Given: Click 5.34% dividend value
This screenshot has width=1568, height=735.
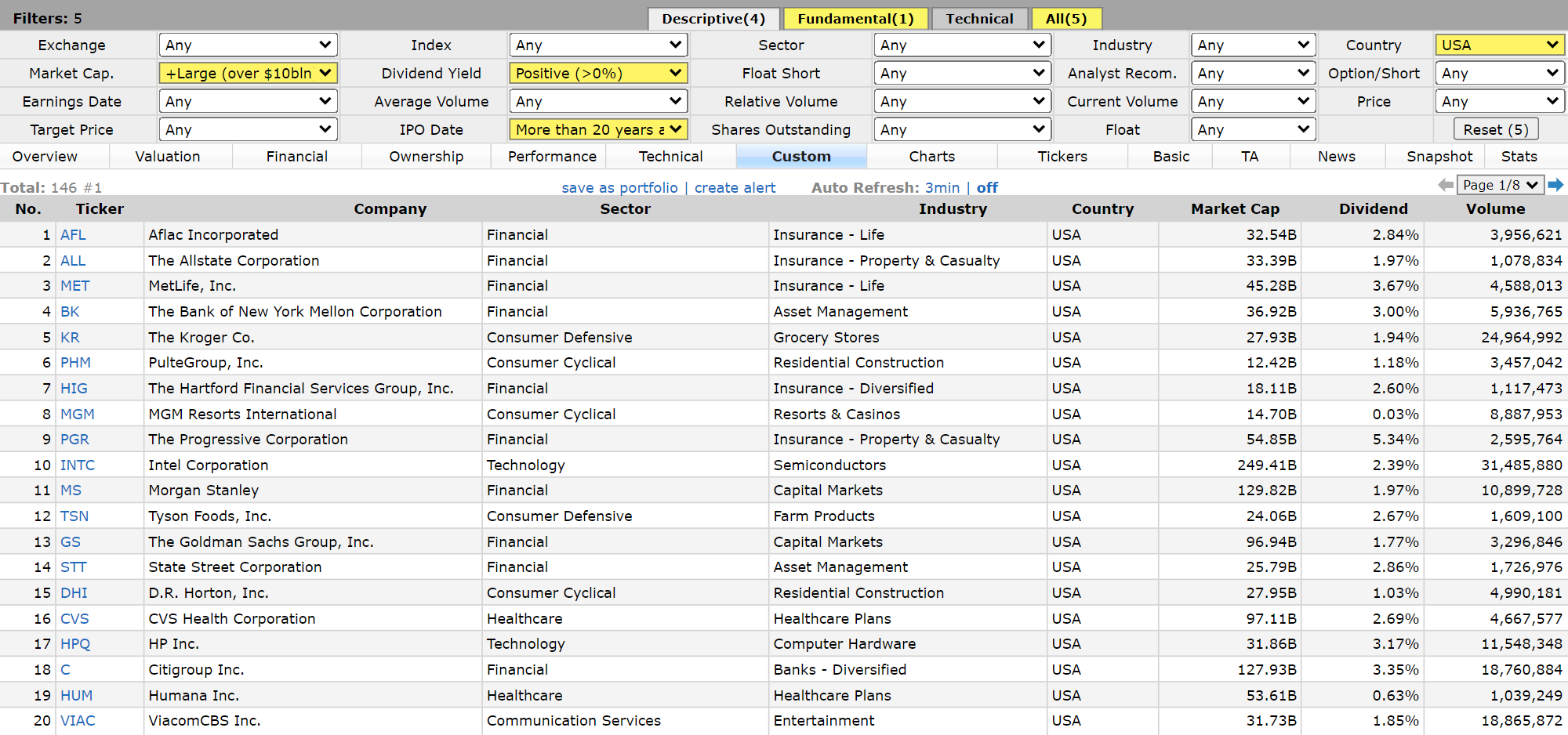Looking at the screenshot, I should coord(1396,439).
